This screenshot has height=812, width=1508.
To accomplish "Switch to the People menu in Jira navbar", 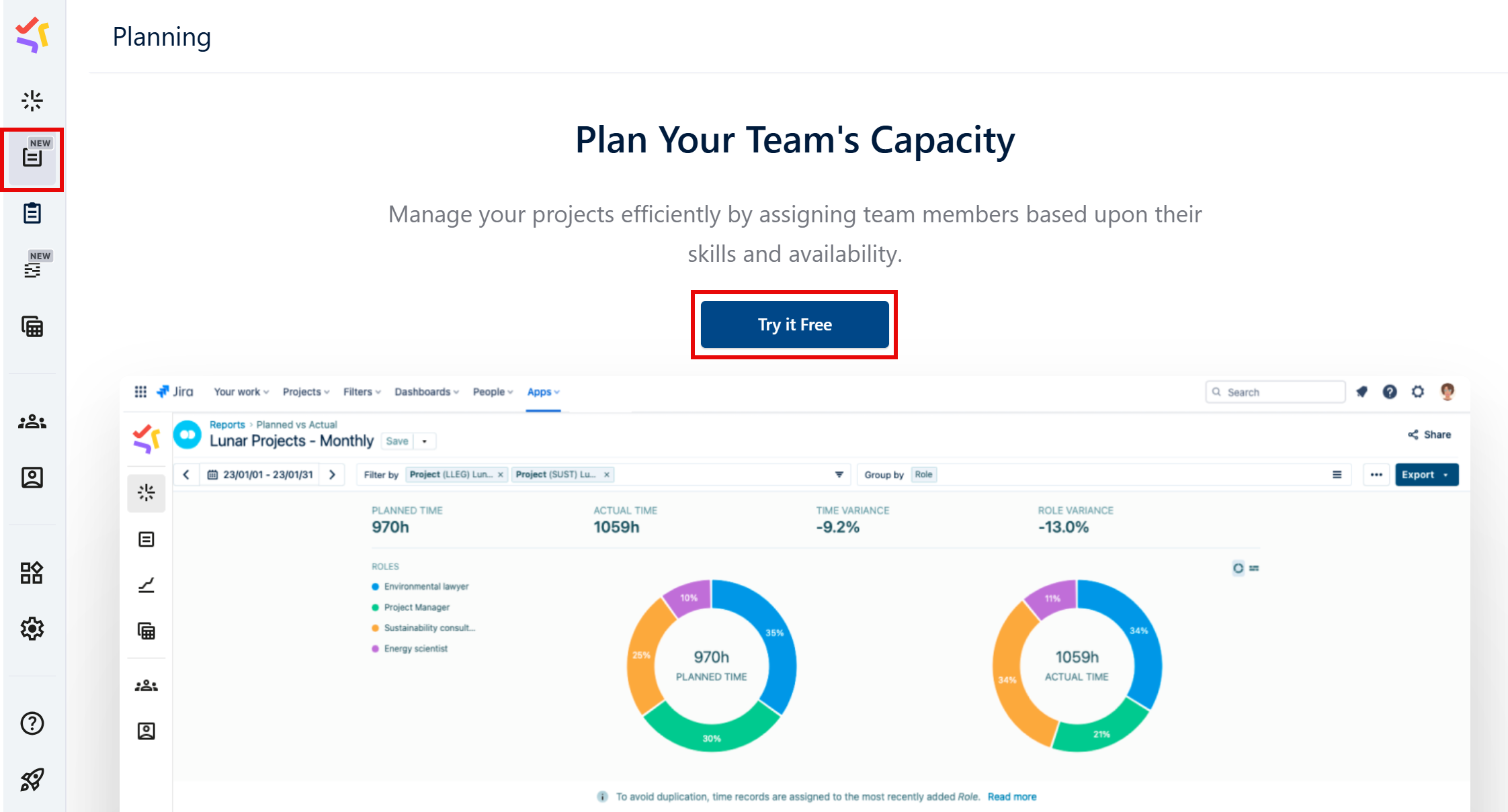I will click(x=491, y=392).
